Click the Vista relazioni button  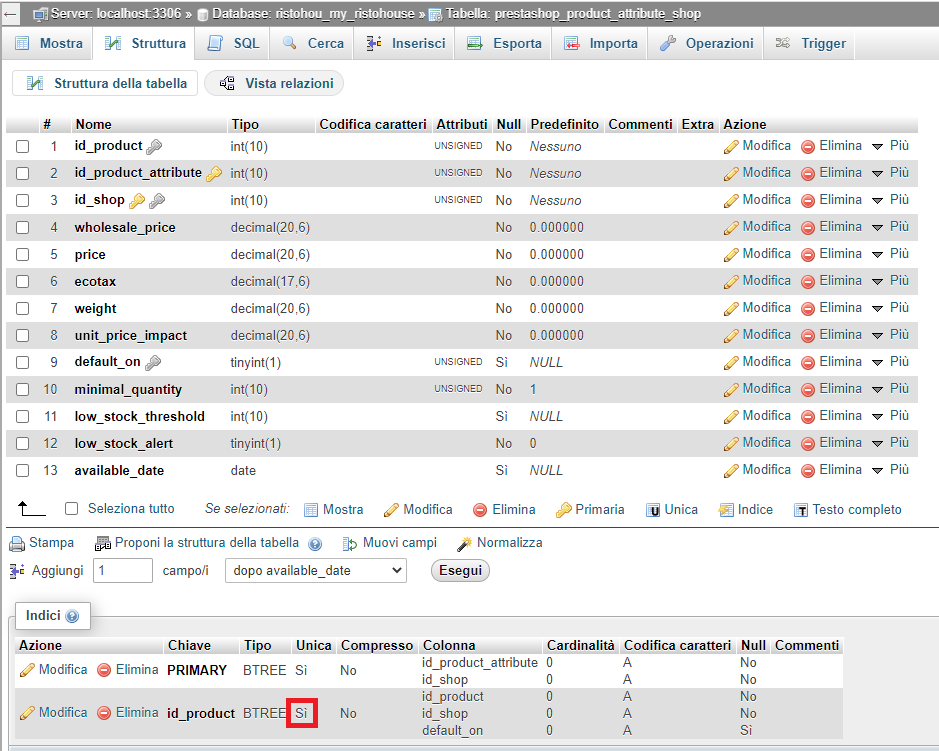pyautogui.click(x=274, y=83)
